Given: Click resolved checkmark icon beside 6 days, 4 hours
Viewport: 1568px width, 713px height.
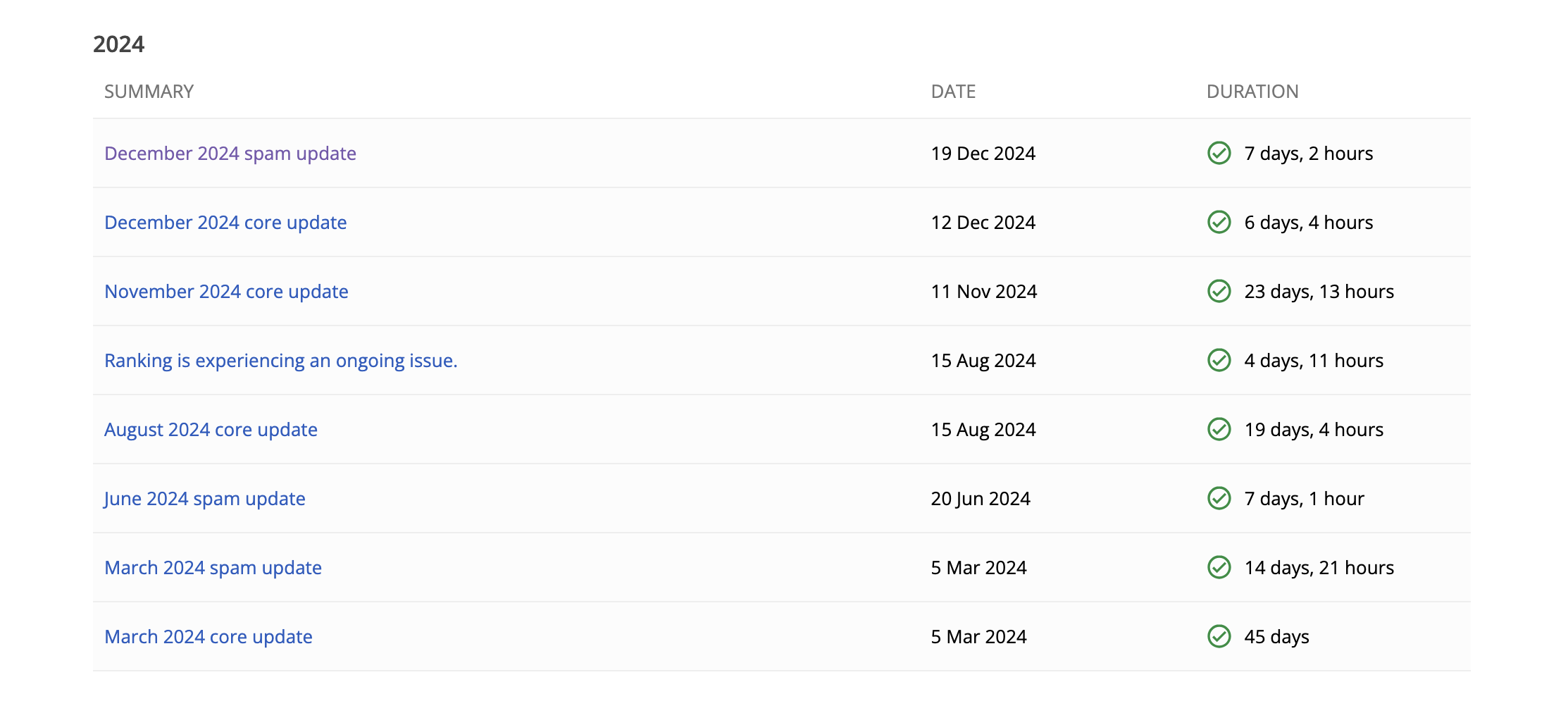Looking at the screenshot, I should 1219,222.
